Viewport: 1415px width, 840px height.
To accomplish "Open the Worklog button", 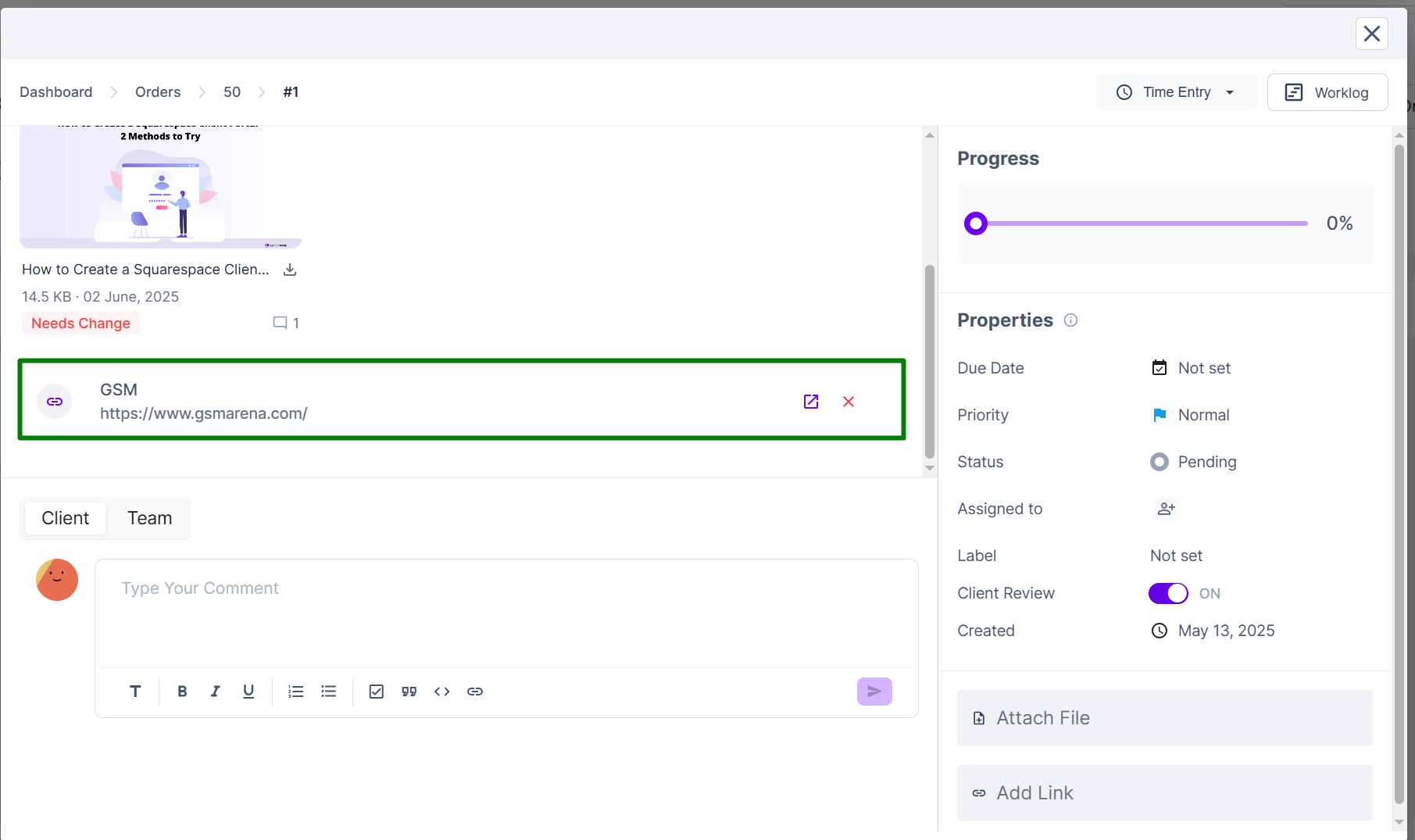I will (1327, 92).
